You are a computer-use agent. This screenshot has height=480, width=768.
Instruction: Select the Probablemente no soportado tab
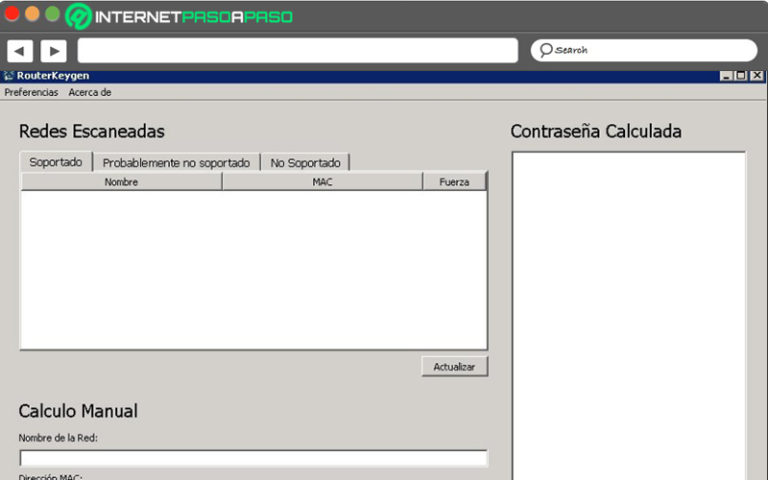click(x=176, y=163)
